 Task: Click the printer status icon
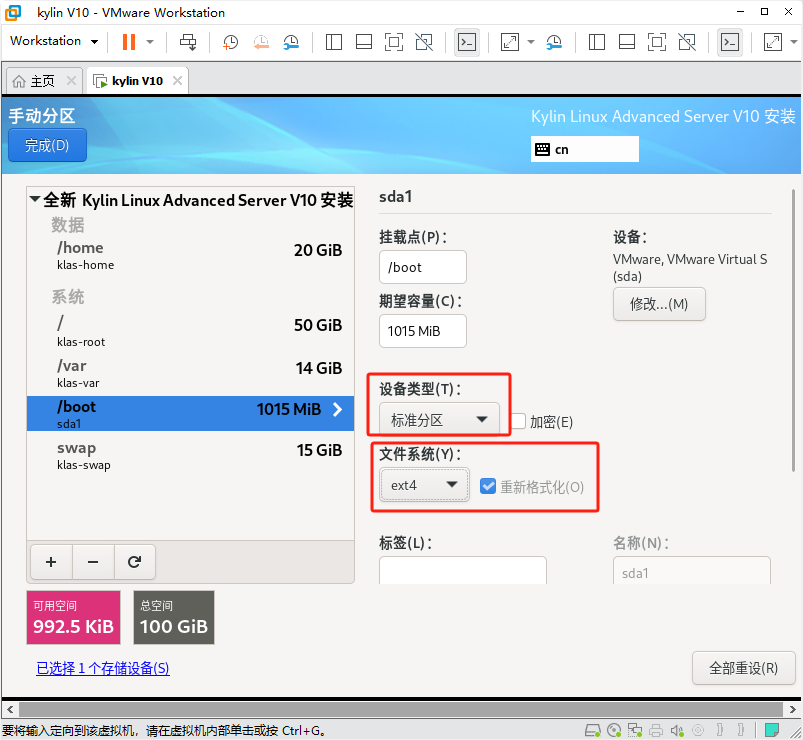click(656, 730)
